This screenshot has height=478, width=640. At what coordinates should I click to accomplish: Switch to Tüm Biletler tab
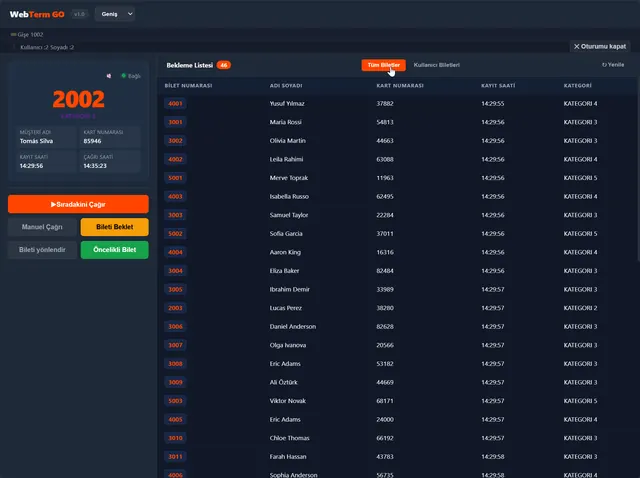click(383, 65)
